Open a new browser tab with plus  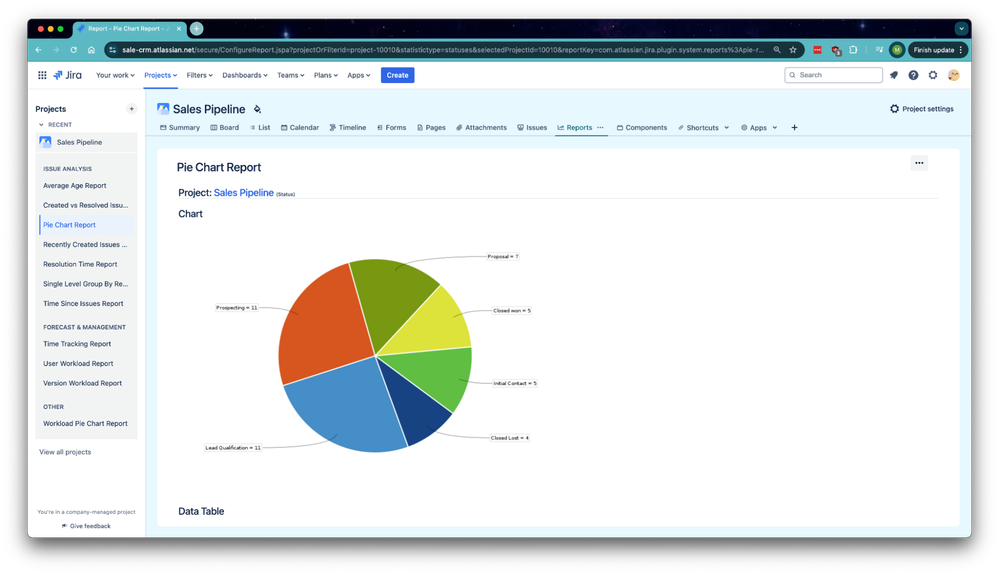pos(197,28)
